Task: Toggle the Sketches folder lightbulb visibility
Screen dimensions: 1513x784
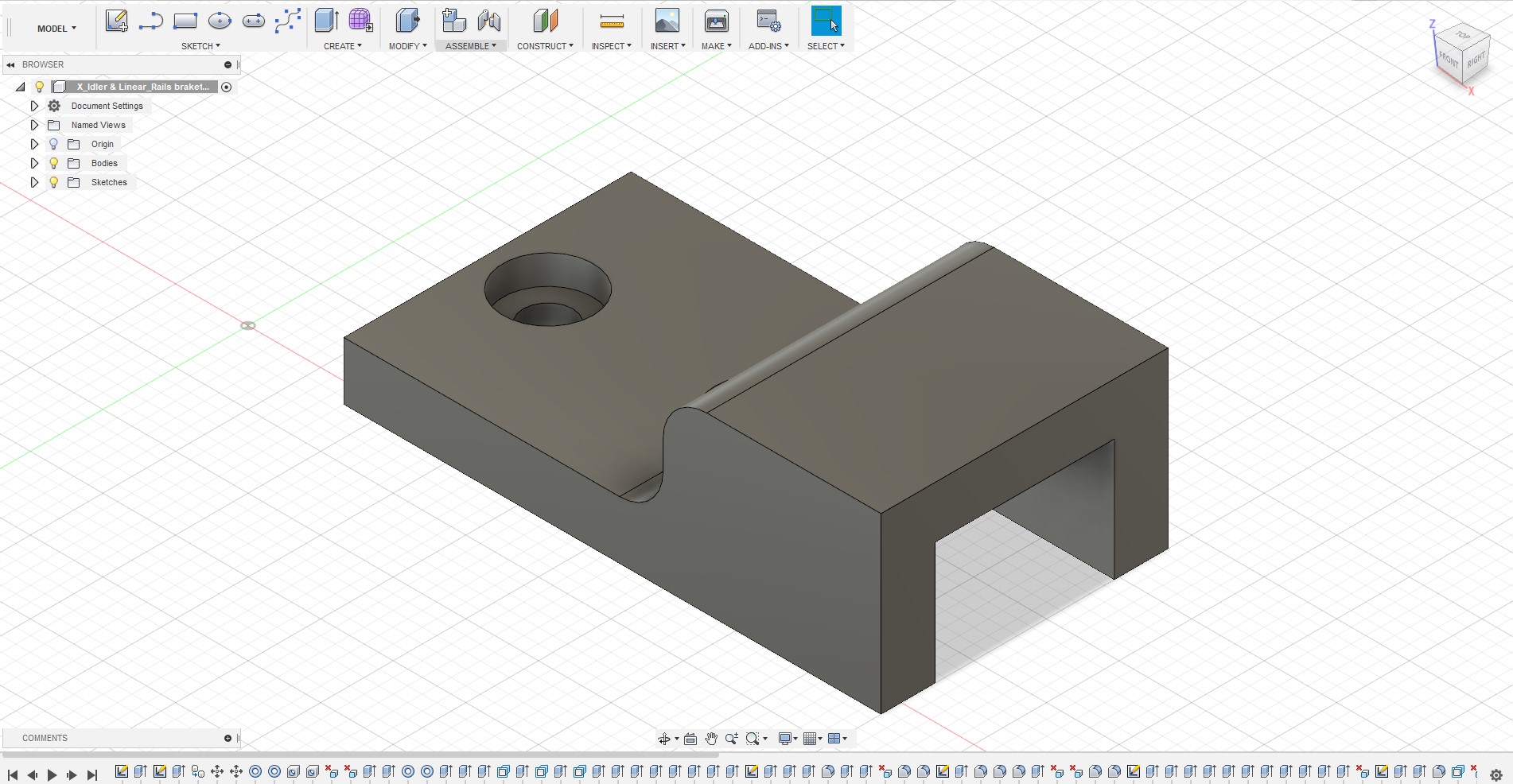Action: (x=54, y=182)
